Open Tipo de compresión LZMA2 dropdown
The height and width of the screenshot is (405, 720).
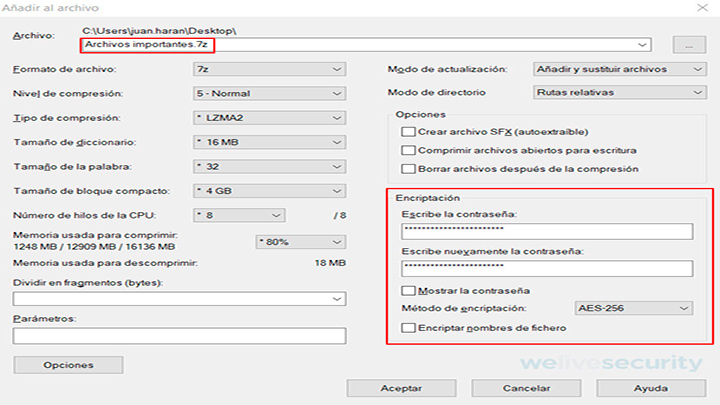point(269,118)
